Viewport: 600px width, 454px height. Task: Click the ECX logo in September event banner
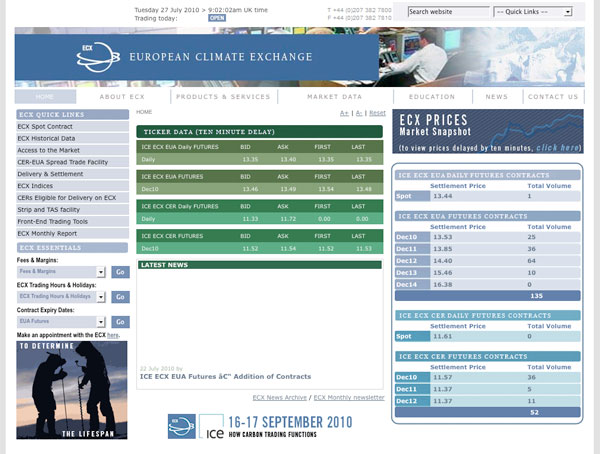[x=182, y=426]
